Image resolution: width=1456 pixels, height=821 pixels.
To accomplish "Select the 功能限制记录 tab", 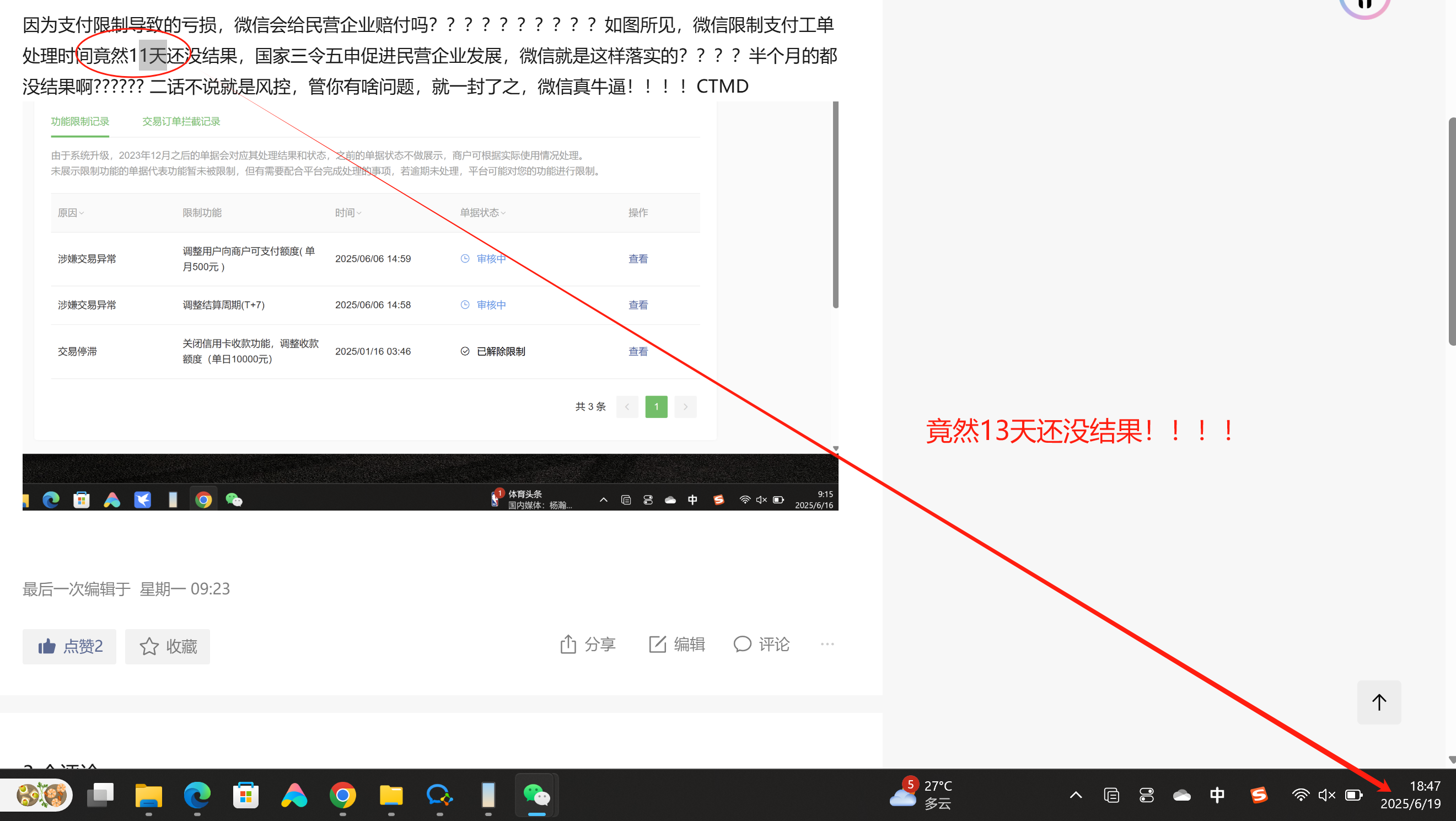I will (x=80, y=121).
